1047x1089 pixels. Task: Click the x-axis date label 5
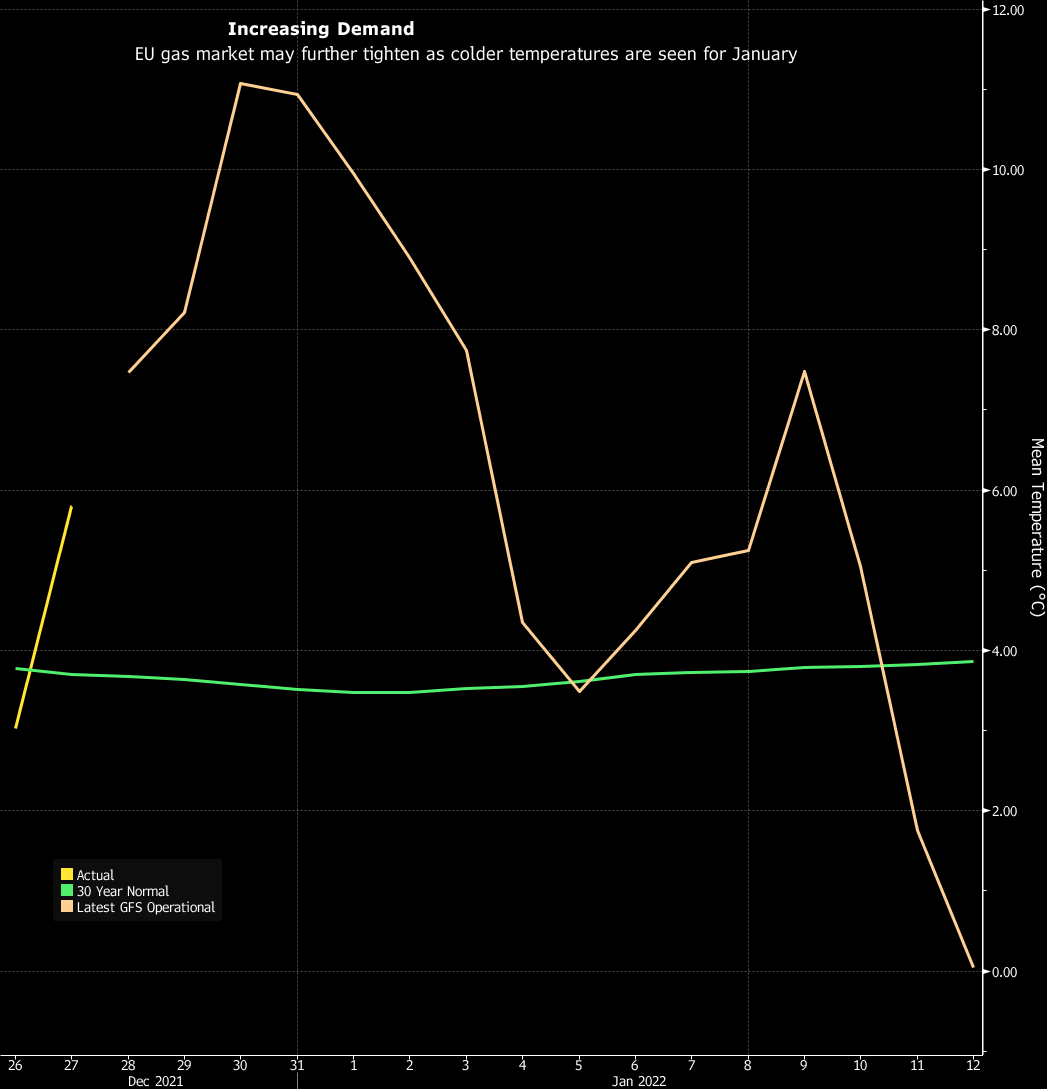coord(579,1065)
